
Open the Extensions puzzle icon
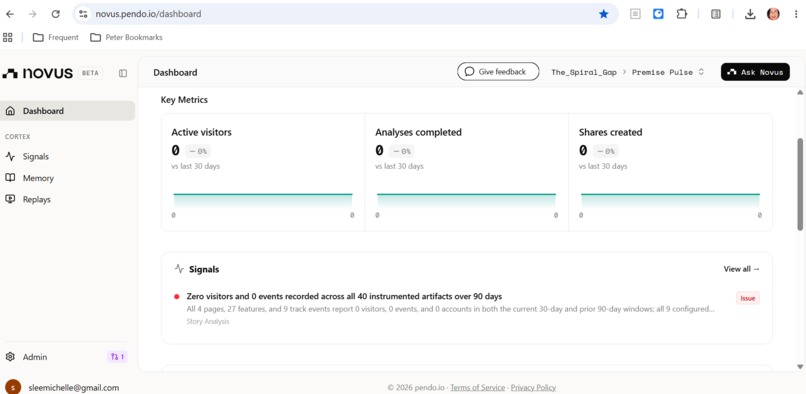coord(682,14)
